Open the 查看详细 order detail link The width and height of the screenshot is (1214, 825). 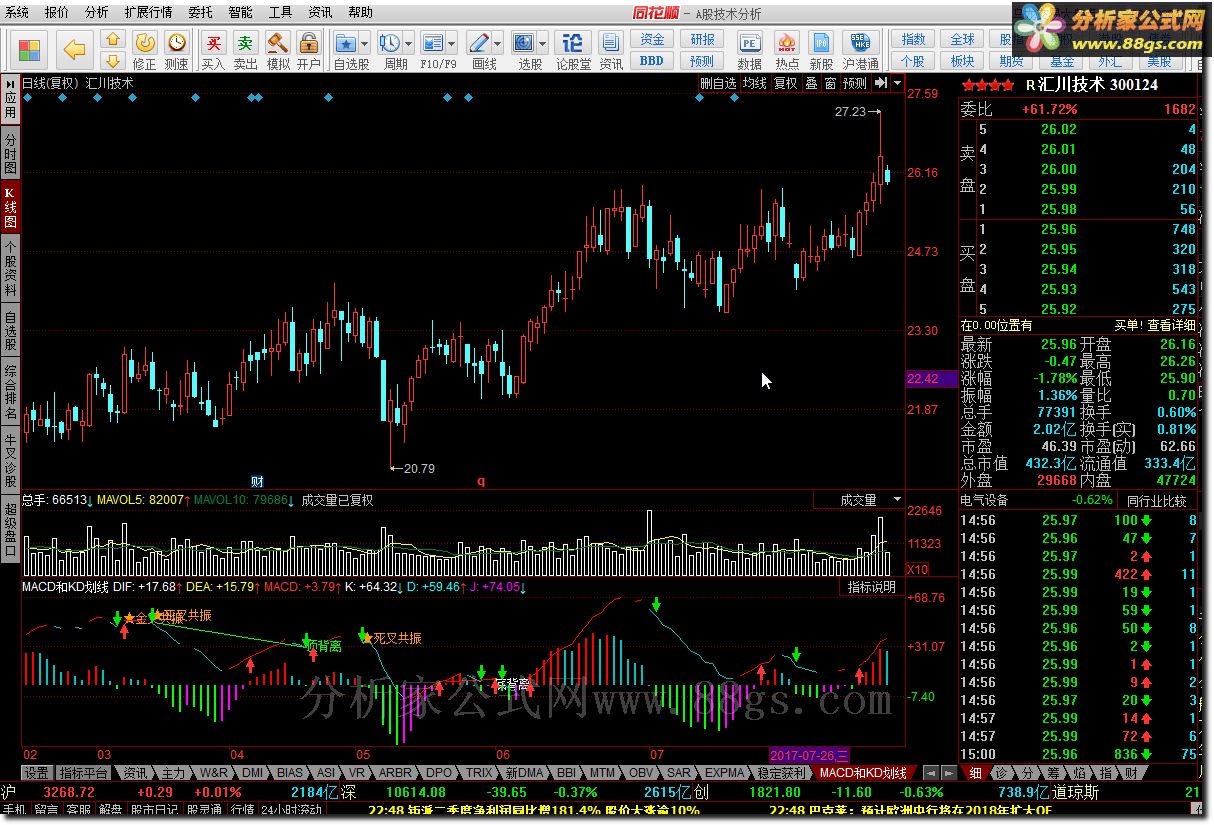1169,325
